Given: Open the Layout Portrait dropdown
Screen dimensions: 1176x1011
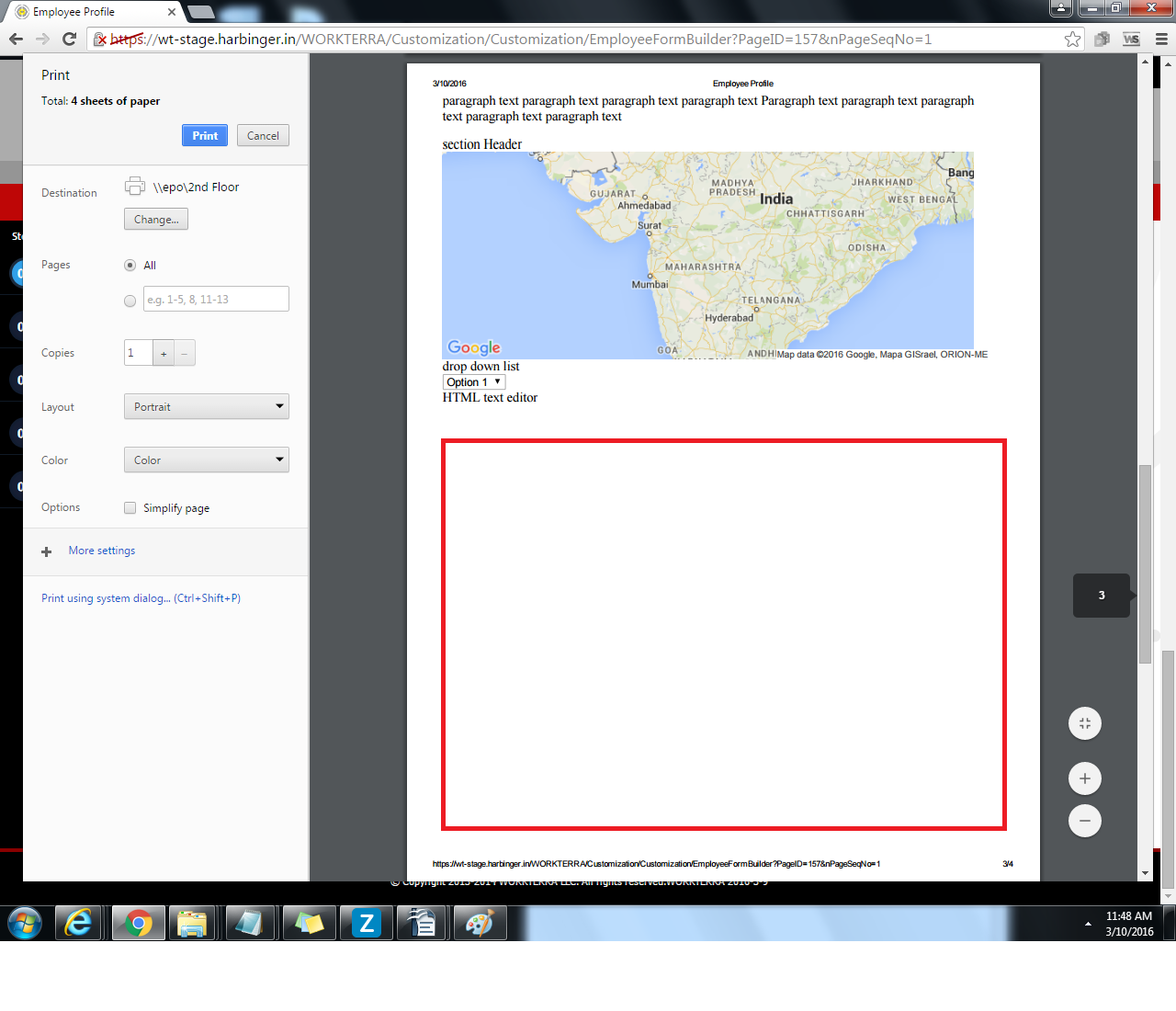Looking at the screenshot, I should point(207,407).
